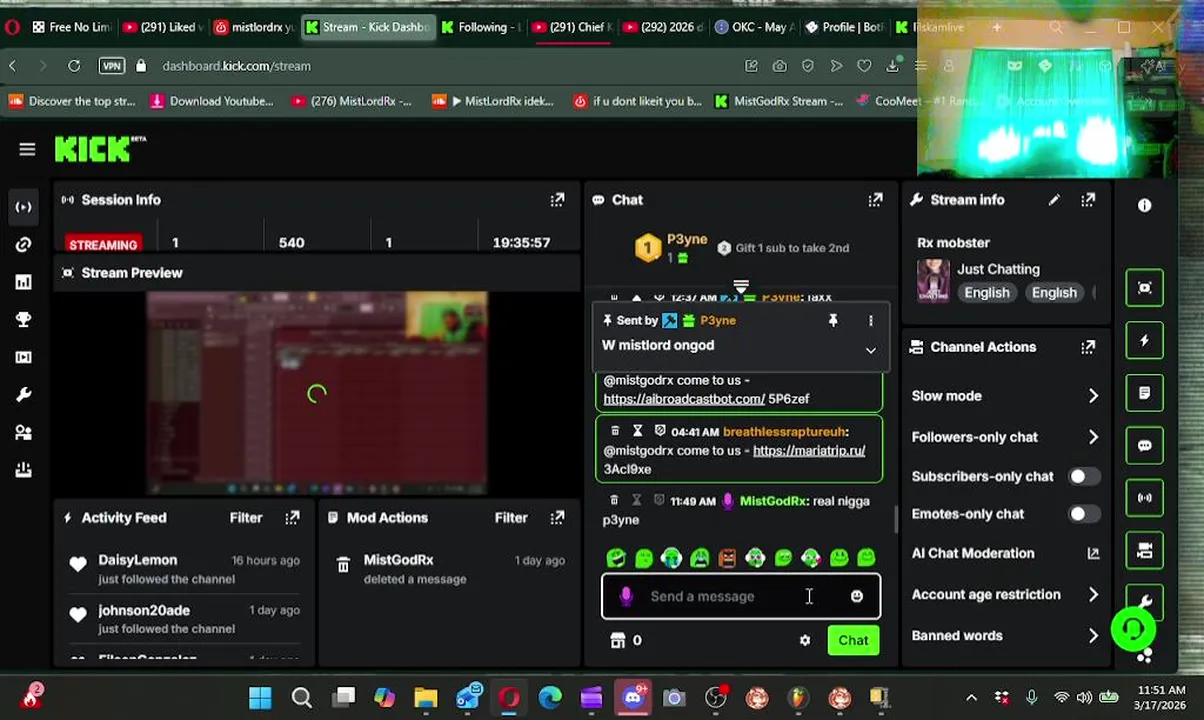
Task: Open the bottom tray sidebar icon
Action: (23, 470)
